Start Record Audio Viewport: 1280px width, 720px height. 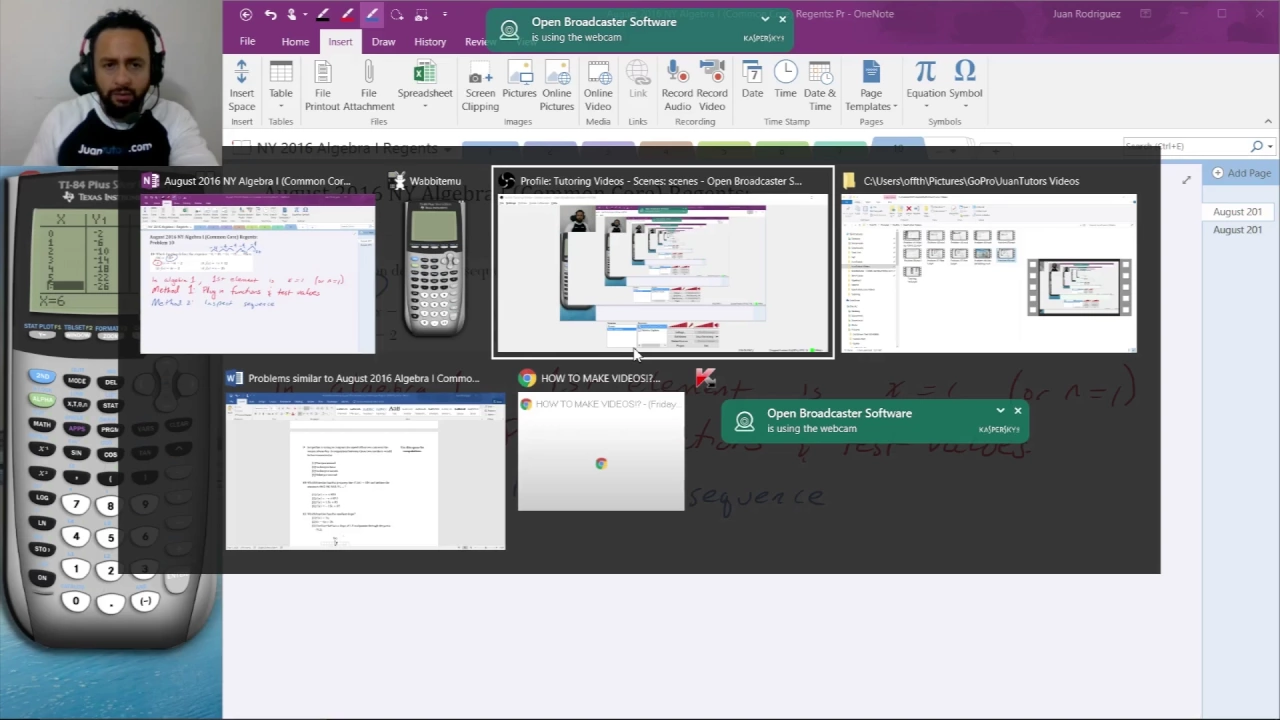[x=677, y=86]
